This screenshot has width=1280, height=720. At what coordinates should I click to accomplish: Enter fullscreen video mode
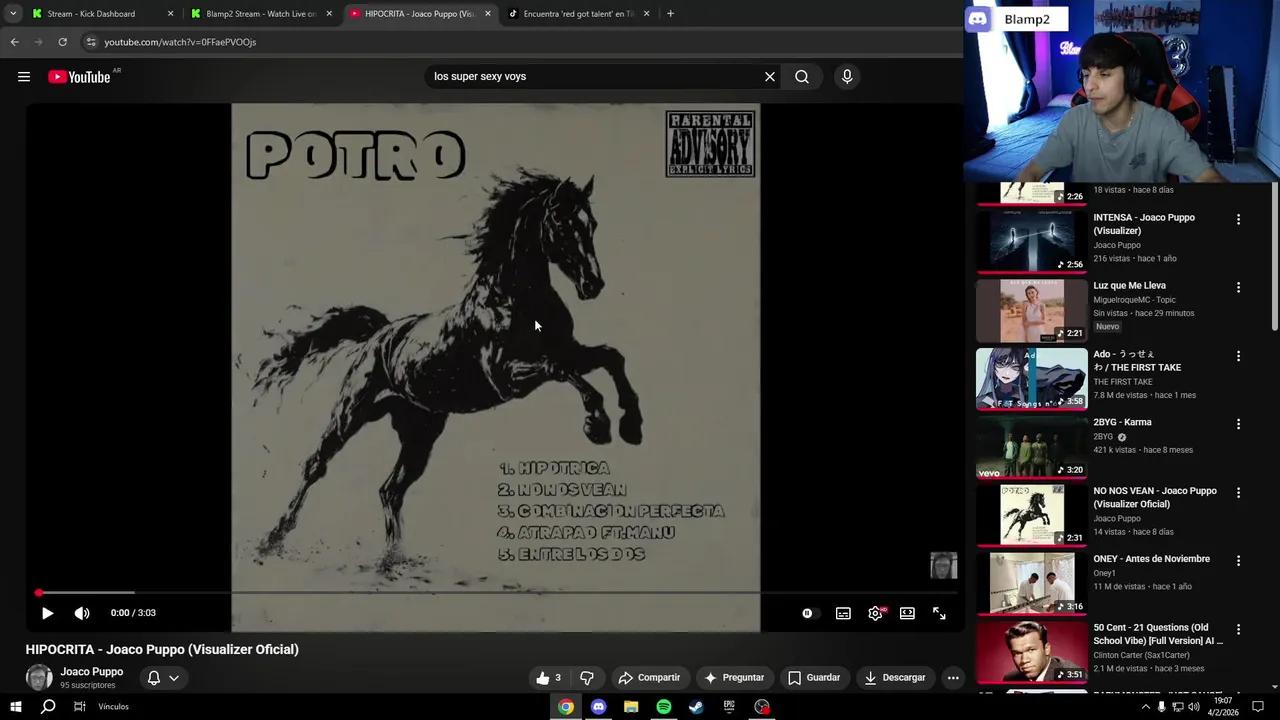coord(939,613)
